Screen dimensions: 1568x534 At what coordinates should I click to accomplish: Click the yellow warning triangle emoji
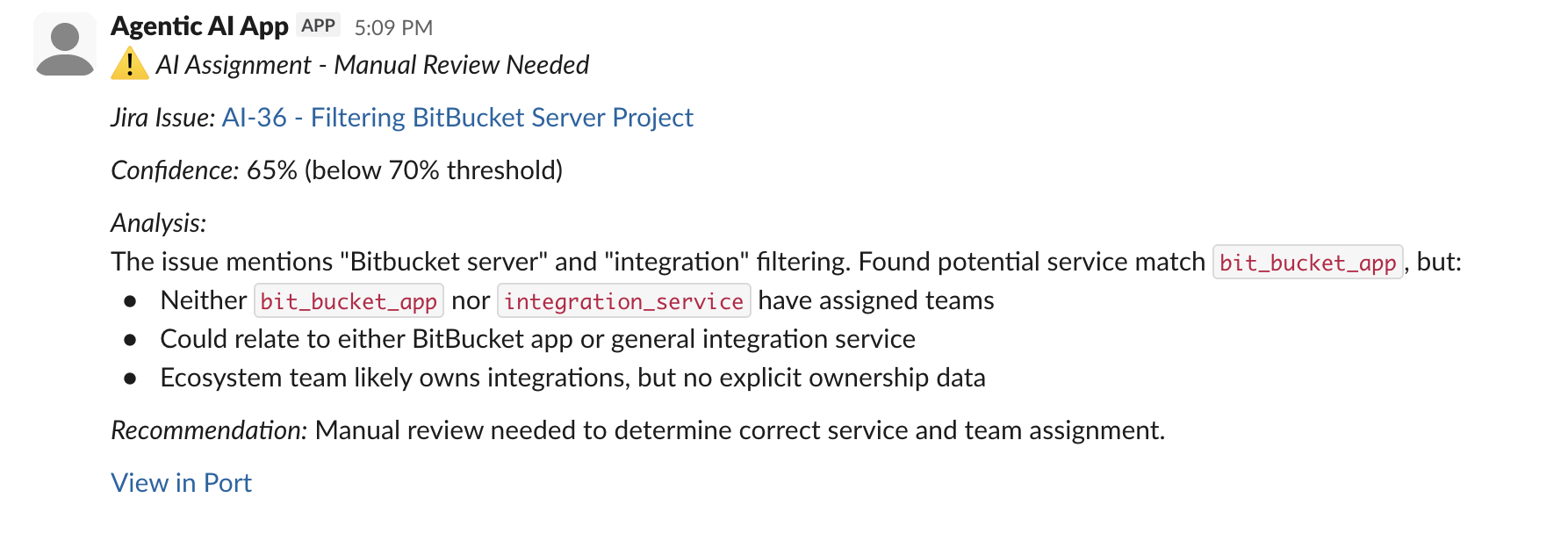coord(129,64)
